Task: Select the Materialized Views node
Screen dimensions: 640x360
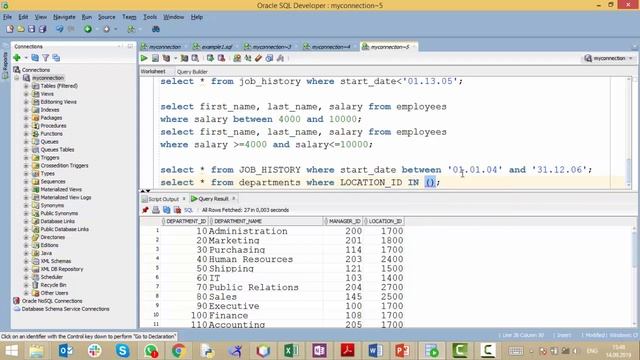Action: coord(61,189)
